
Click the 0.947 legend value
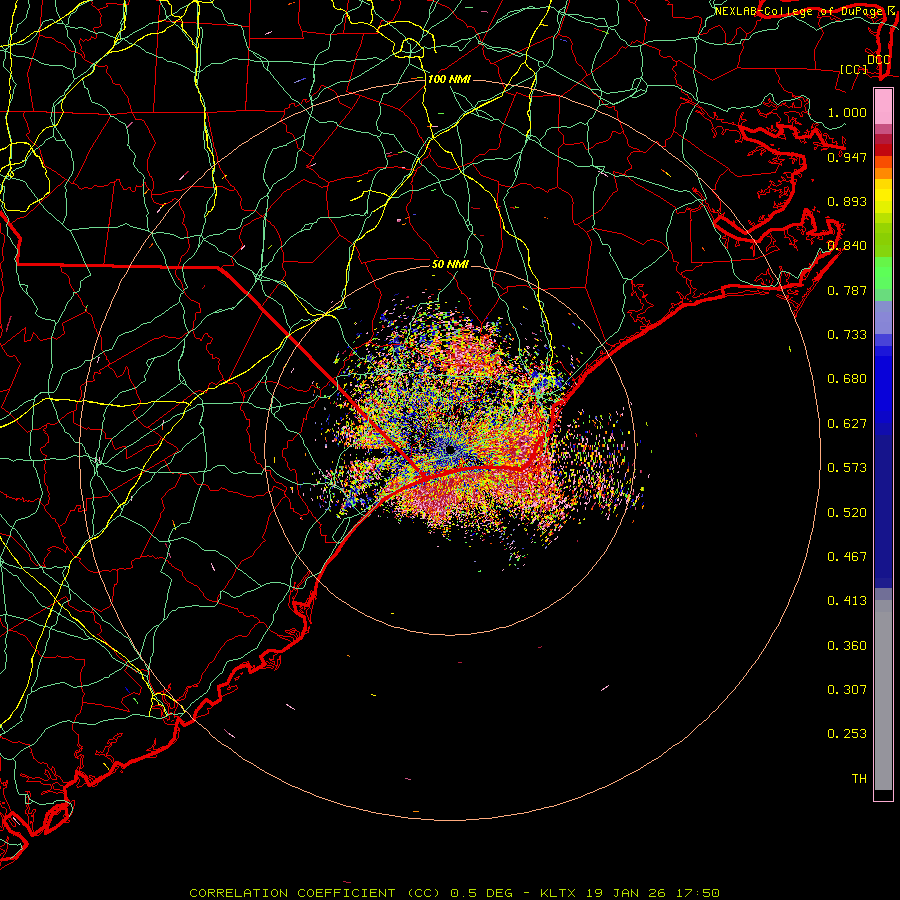coord(847,157)
